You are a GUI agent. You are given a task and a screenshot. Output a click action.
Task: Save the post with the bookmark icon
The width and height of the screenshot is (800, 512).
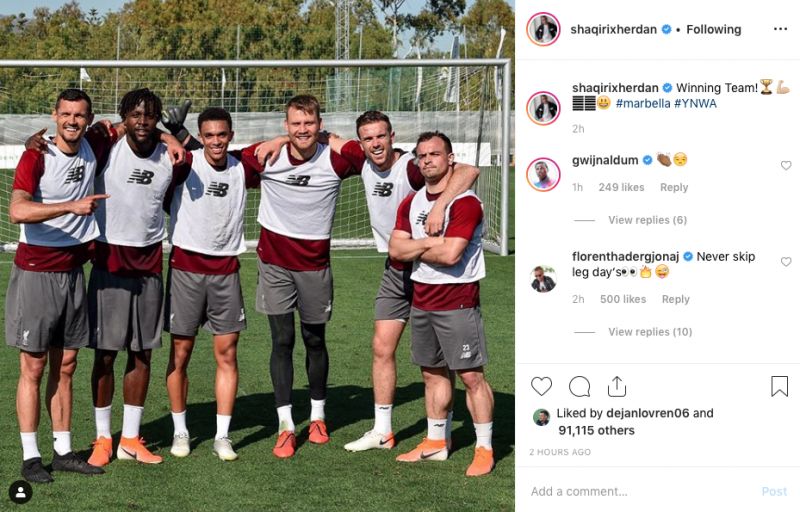click(x=779, y=386)
